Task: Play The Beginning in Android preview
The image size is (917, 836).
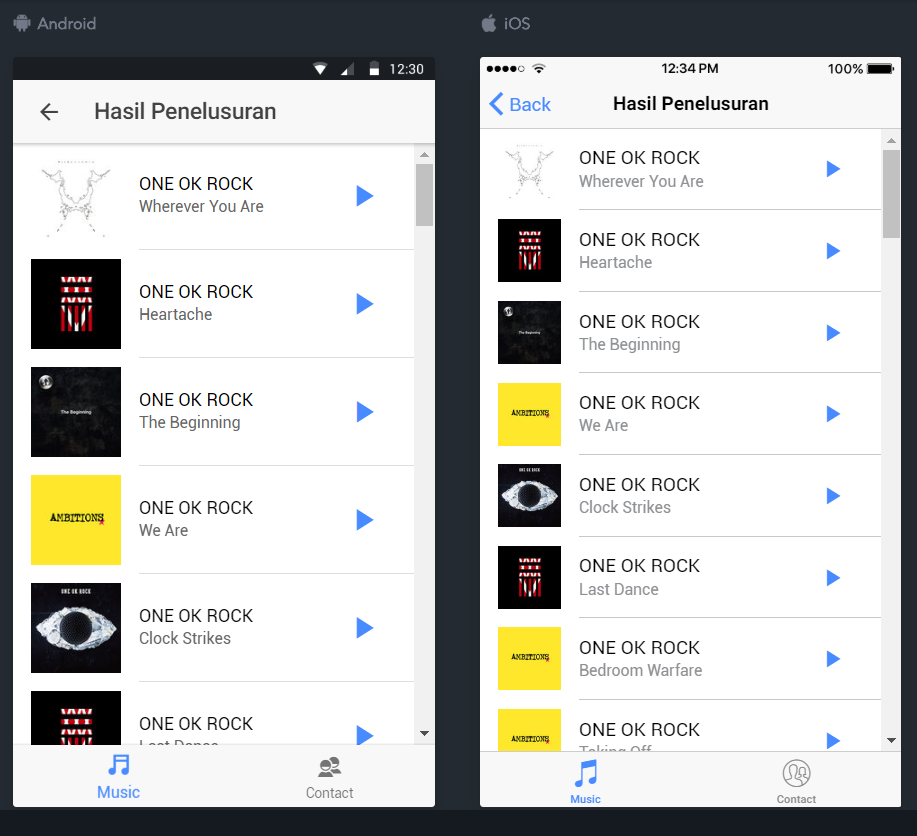Action: [x=365, y=412]
